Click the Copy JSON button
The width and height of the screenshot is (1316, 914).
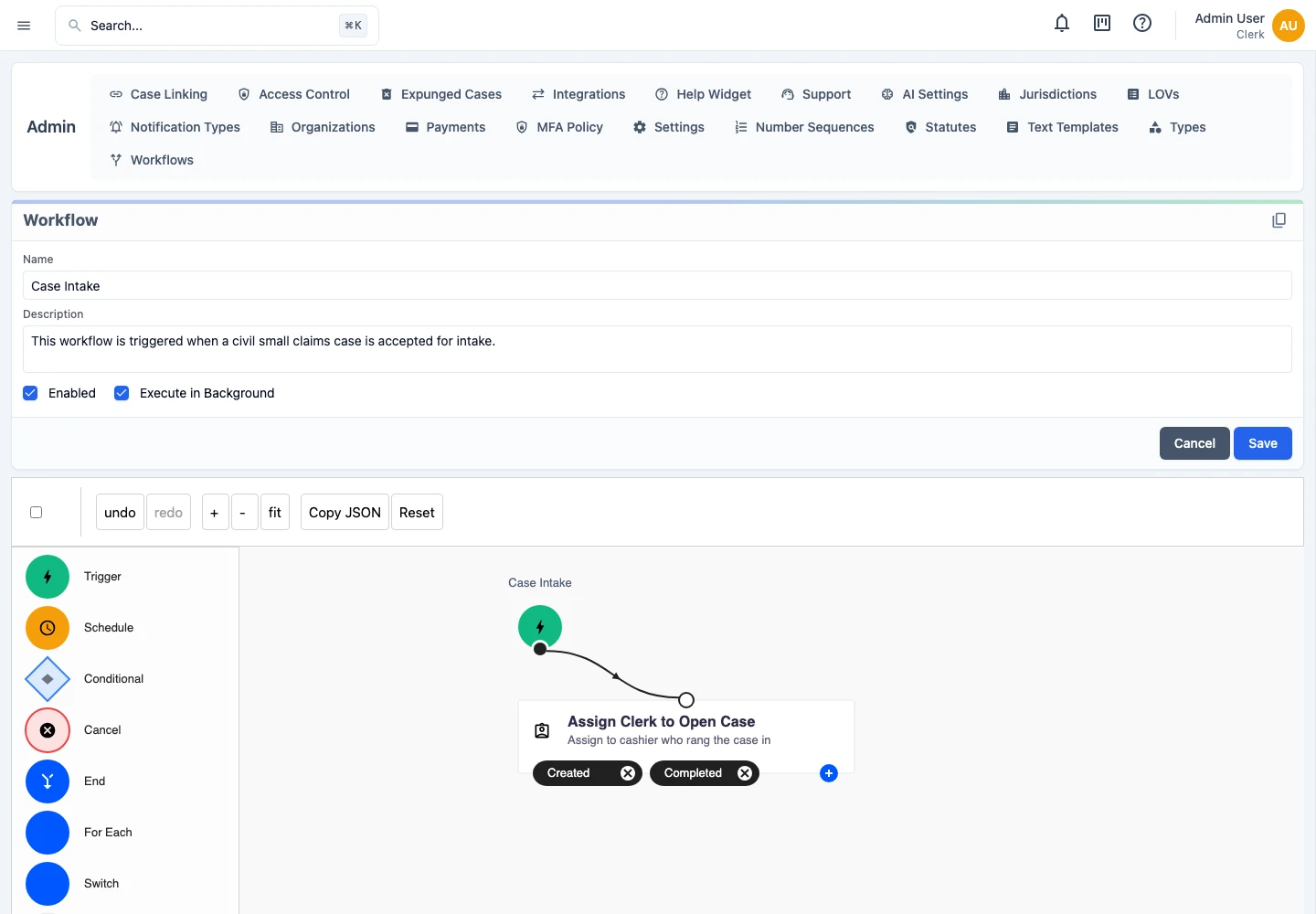[x=345, y=513]
